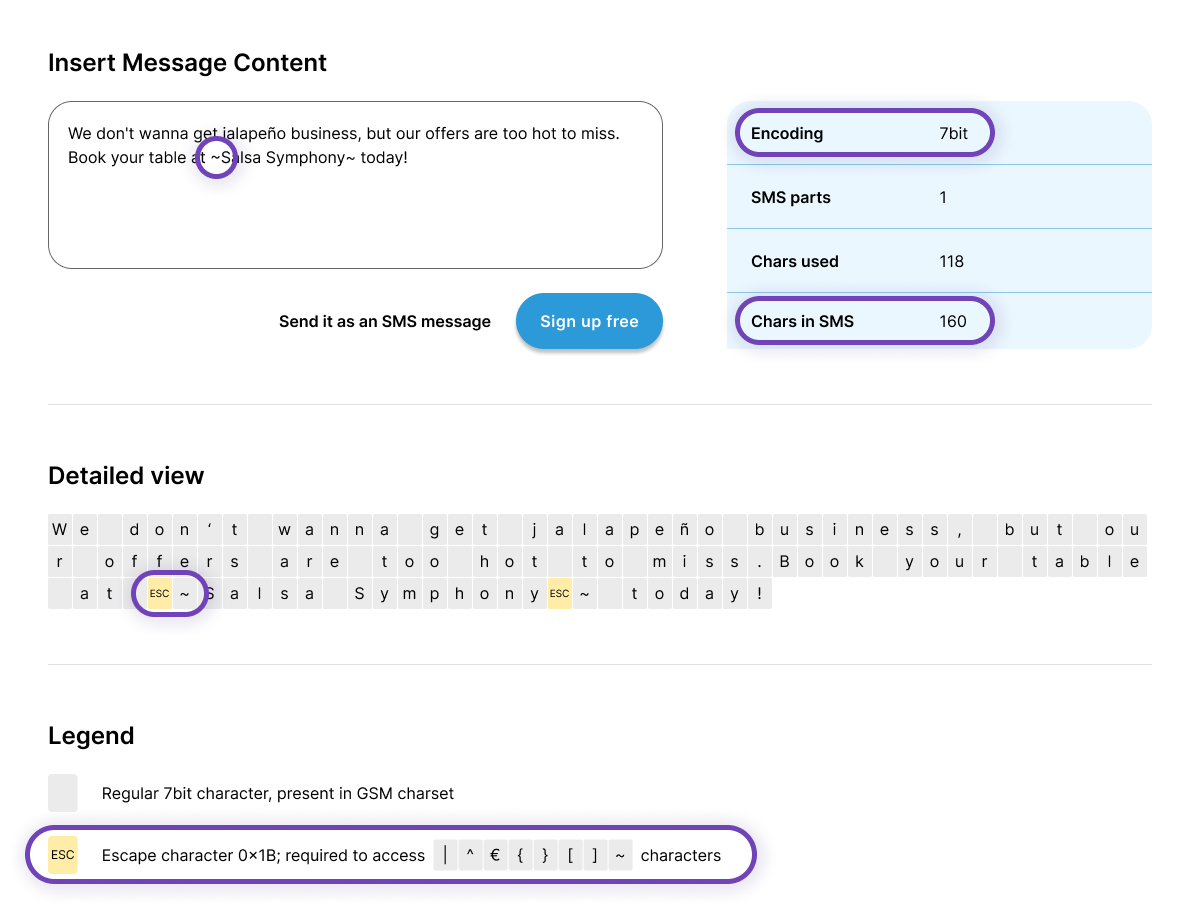Click the caret ^ tile in the Legend
Image resolution: width=1200 pixels, height=922 pixels.
(470, 855)
